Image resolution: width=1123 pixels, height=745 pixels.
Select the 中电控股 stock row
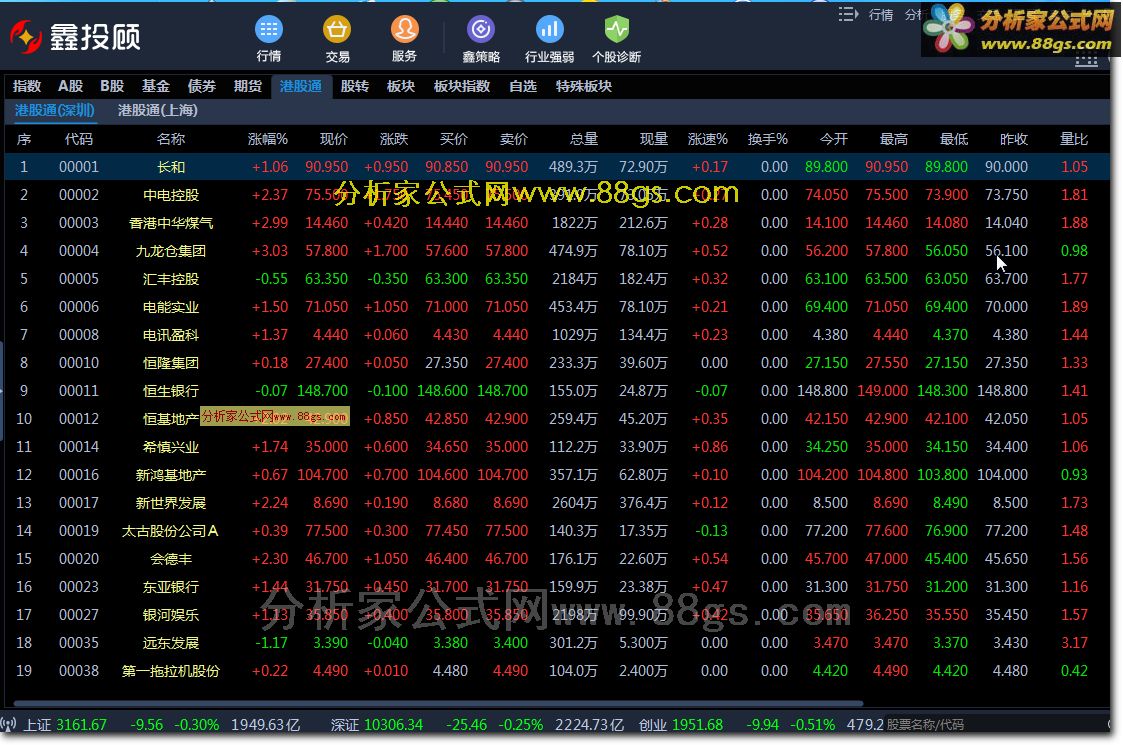[557, 195]
